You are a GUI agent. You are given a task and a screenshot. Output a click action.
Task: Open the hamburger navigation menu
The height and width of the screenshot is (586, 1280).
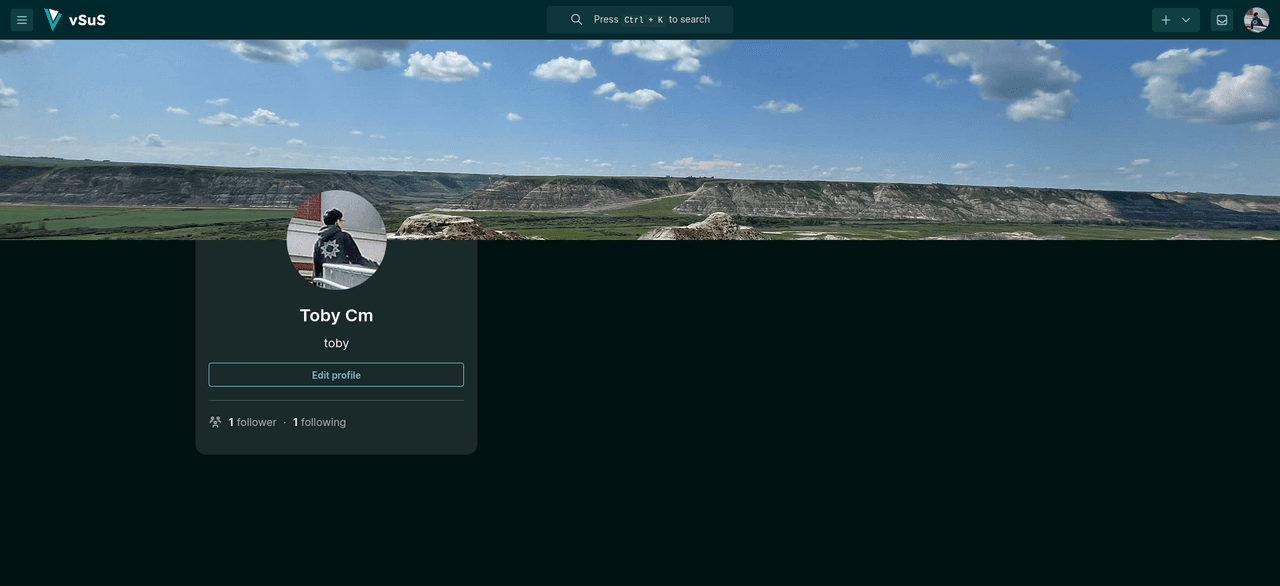[22, 20]
